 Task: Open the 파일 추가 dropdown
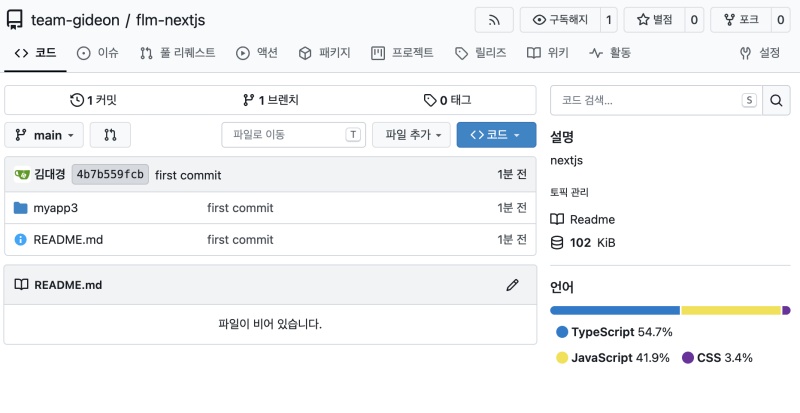tap(411, 135)
